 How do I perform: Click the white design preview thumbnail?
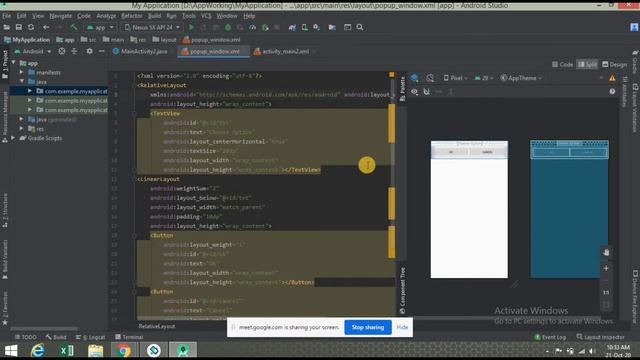click(x=469, y=209)
